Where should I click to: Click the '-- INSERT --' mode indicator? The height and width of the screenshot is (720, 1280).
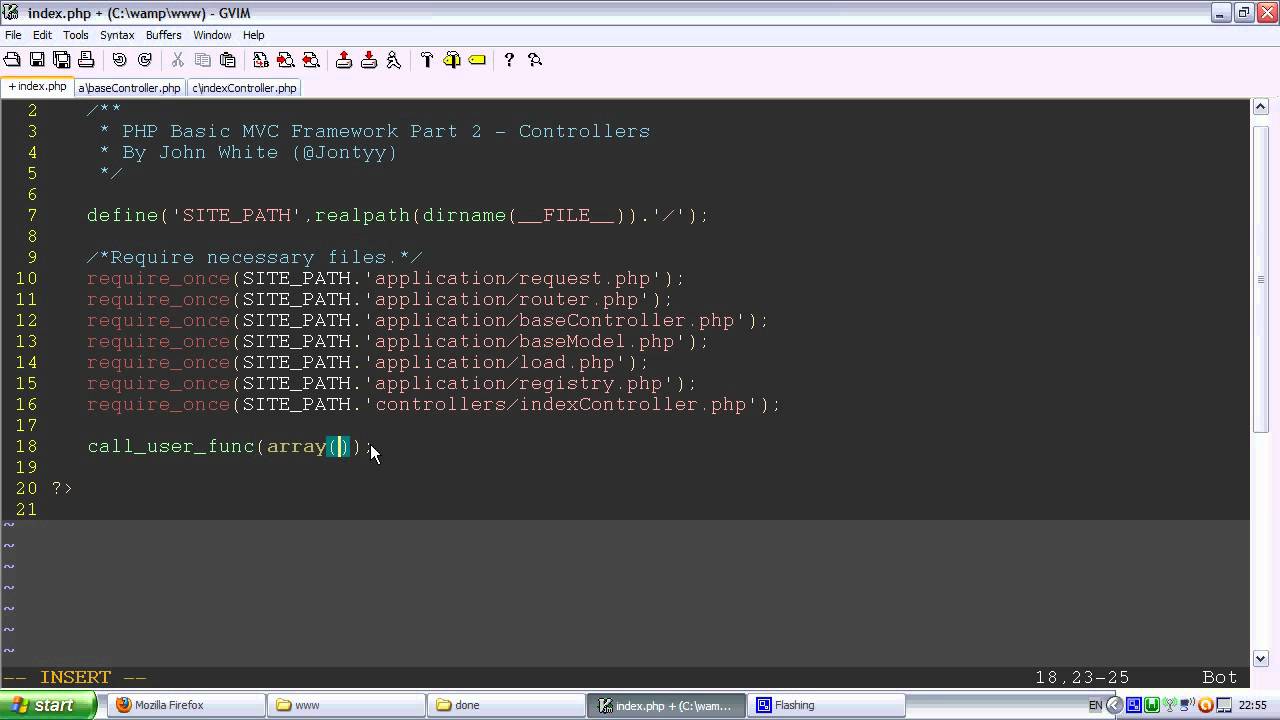[75, 677]
